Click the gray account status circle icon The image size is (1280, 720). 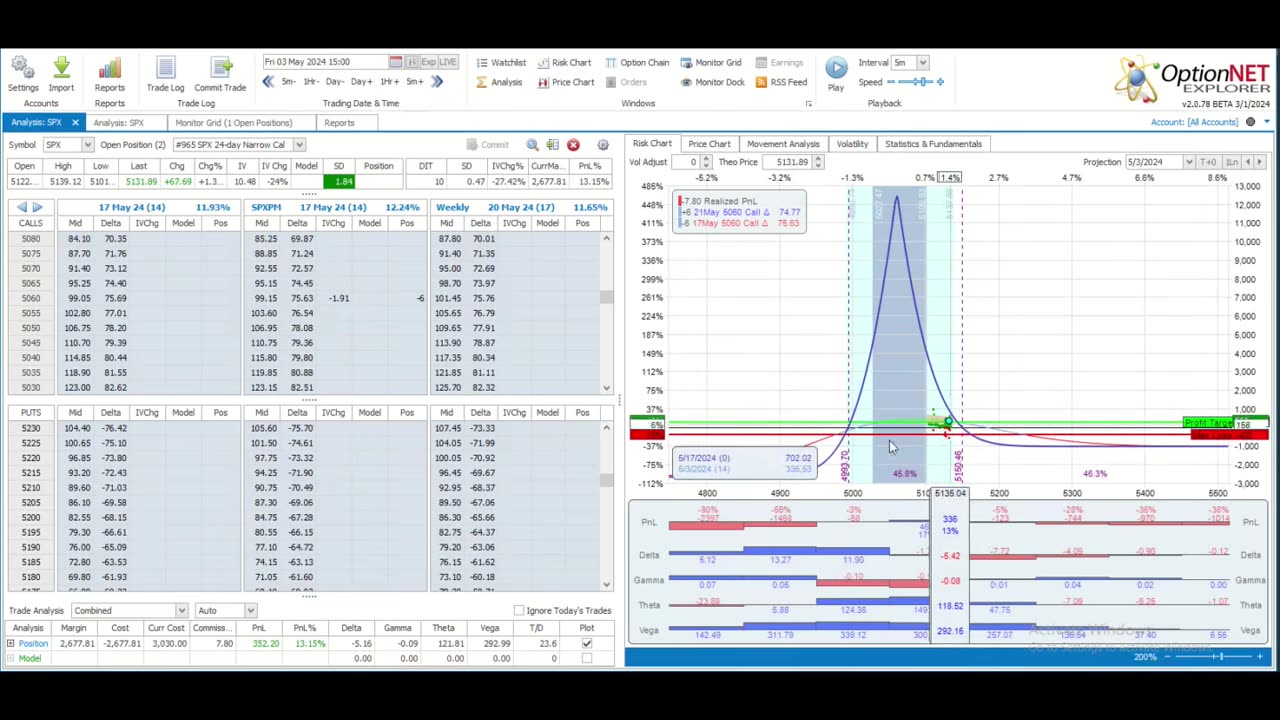(1250, 122)
